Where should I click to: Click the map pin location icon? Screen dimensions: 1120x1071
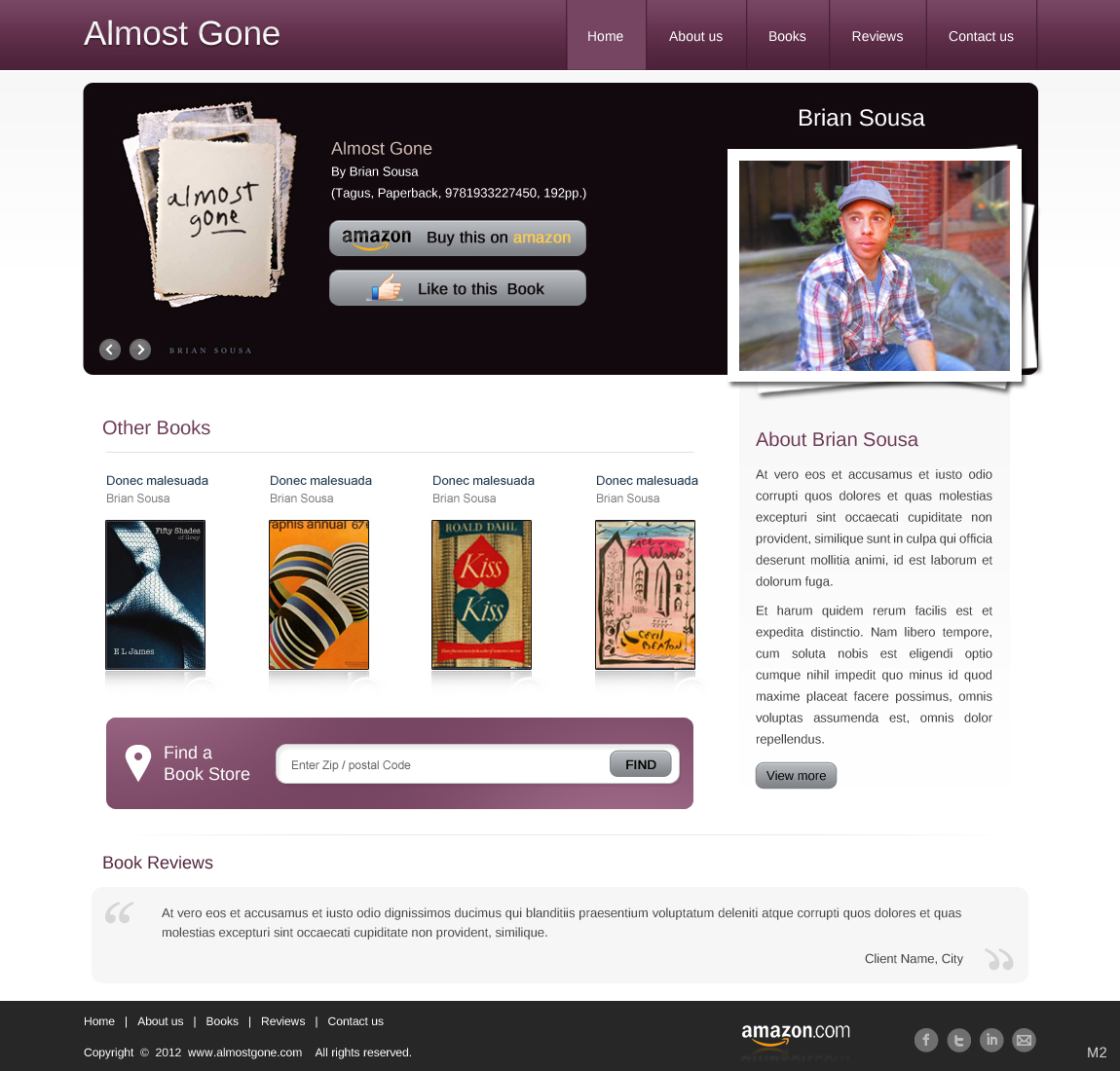click(x=138, y=763)
